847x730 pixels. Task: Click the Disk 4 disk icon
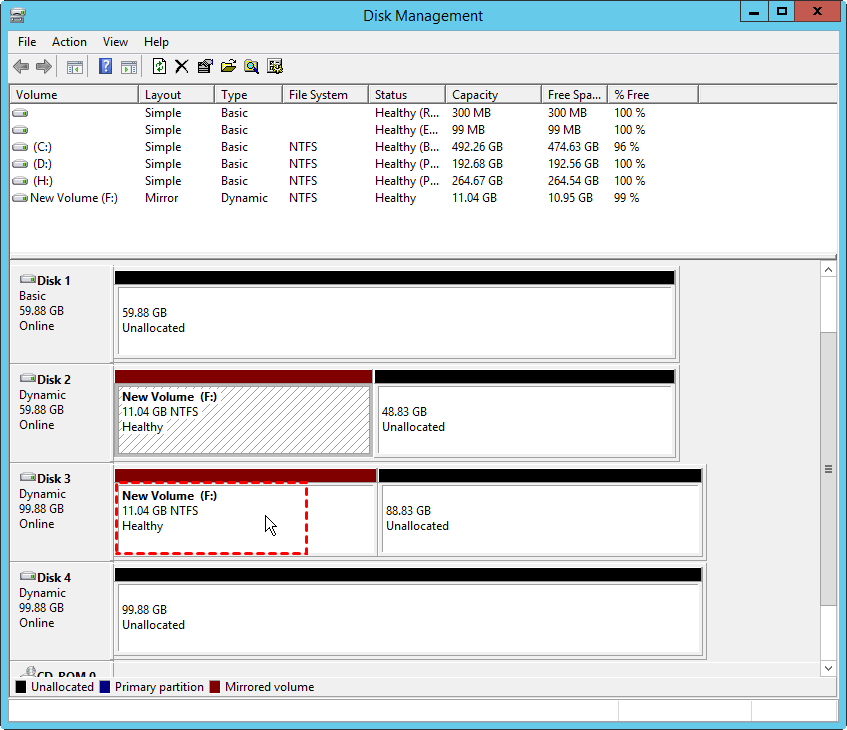[x=28, y=577]
